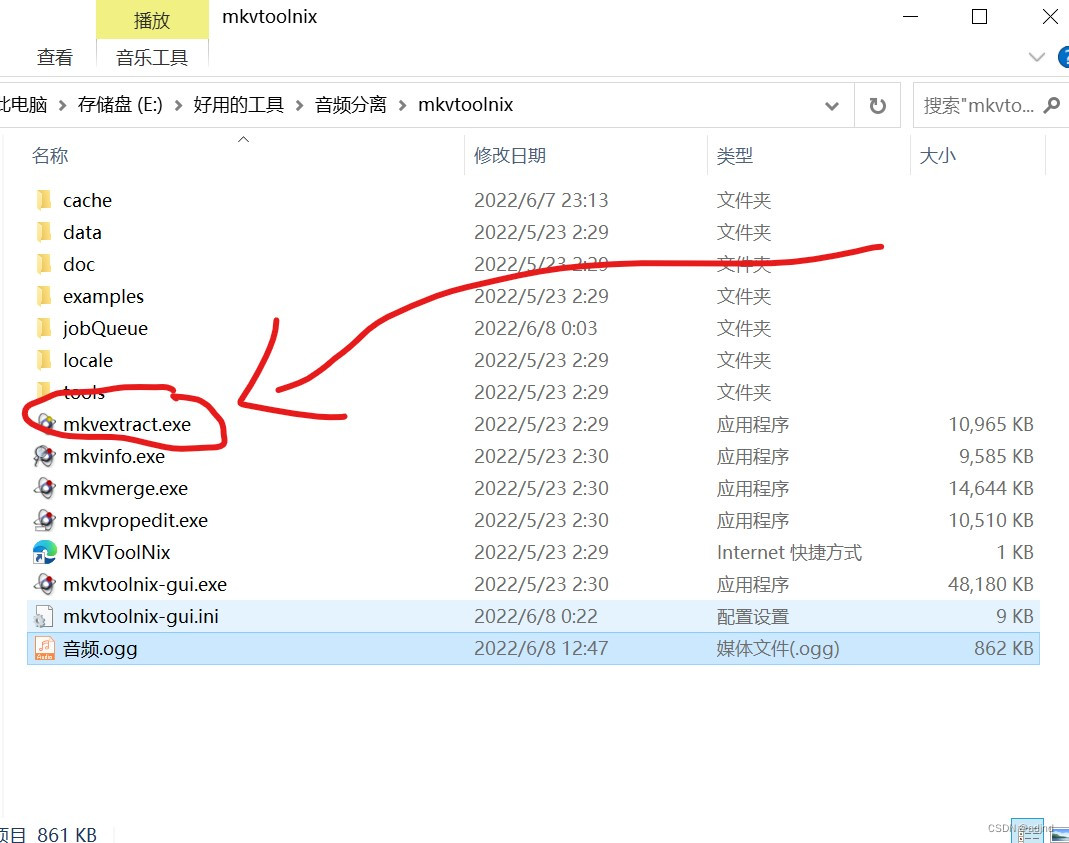Select the mkvtoolnix-gui.exe application icon
The width and height of the screenshot is (1069, 843).
44,584
